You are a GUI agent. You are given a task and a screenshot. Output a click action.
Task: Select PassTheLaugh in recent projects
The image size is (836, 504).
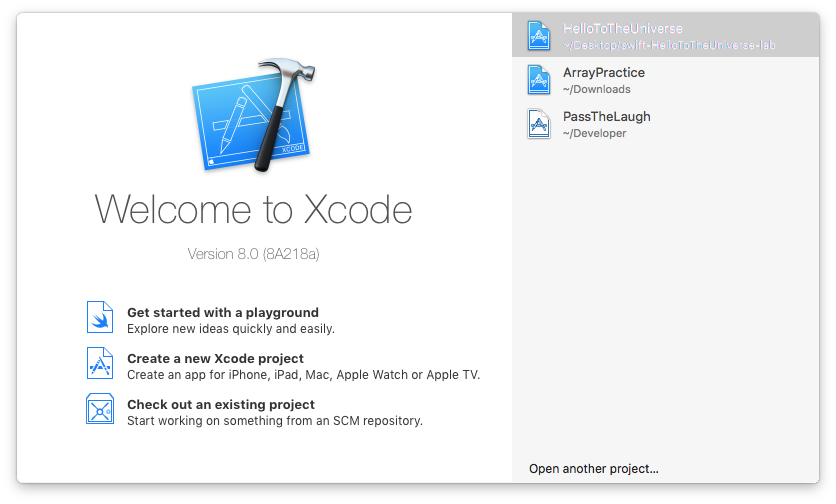(x=665, y=124)
